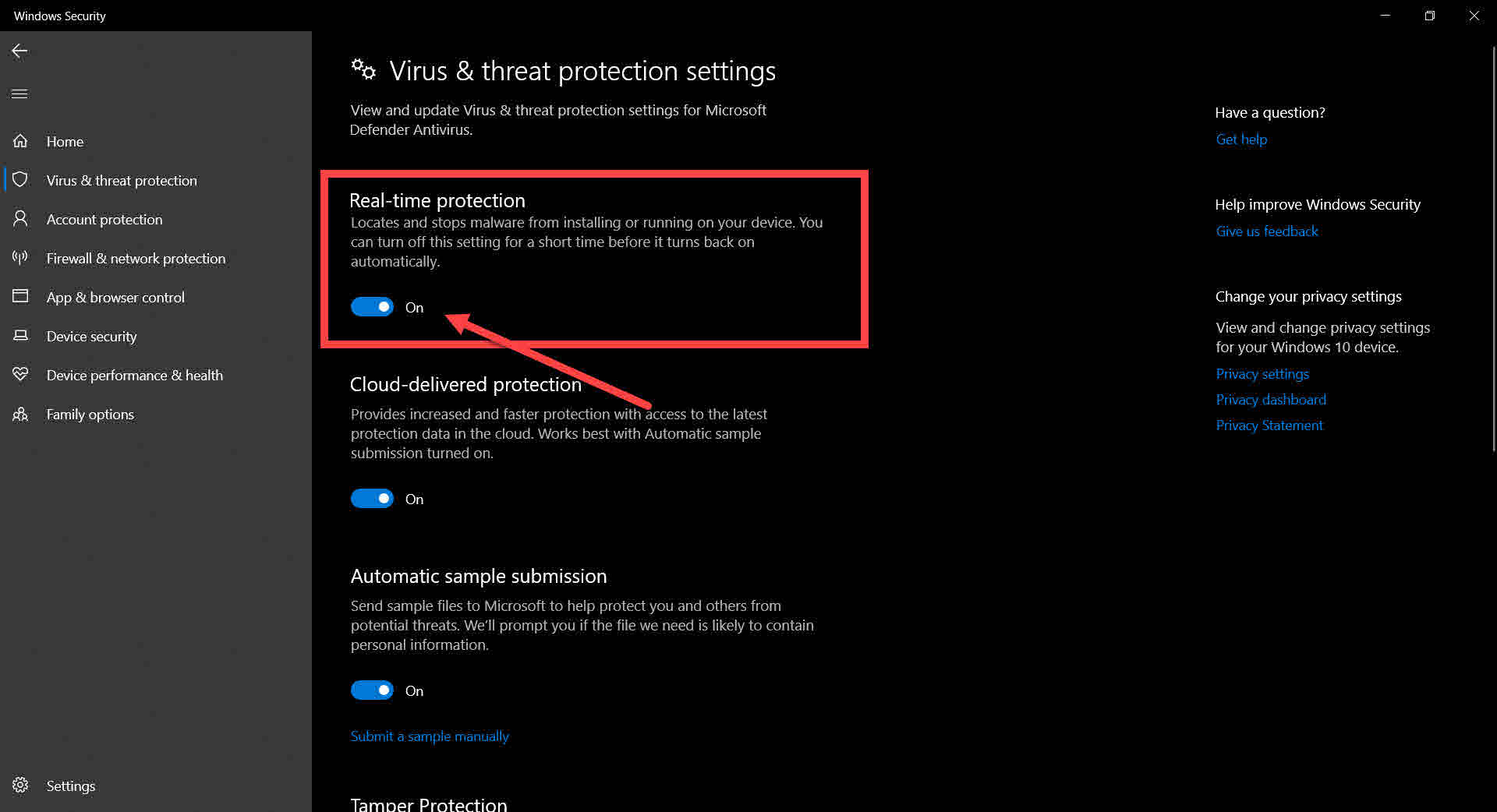Click the vertical scrollbar on right edge
The width and height of the screenshot is (1497, 812).
coord(1493,248)
